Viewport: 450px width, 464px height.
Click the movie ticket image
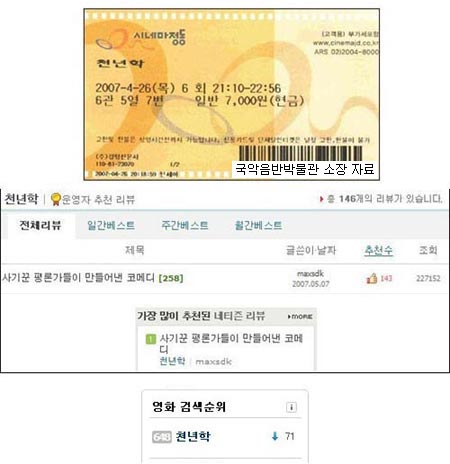pyautogui.click(x=231, y=95)
